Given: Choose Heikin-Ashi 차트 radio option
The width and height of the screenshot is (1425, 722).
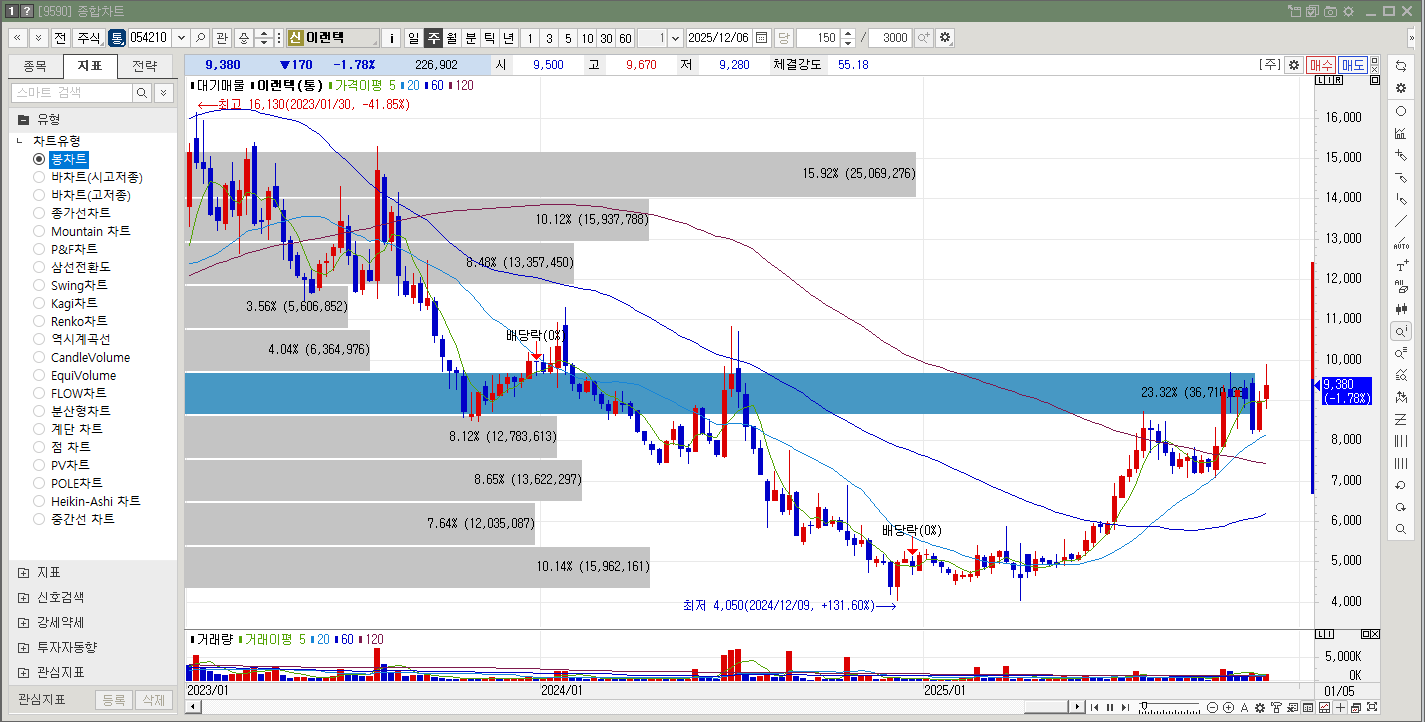Looking at the screenshot, I should coord(39,501).
